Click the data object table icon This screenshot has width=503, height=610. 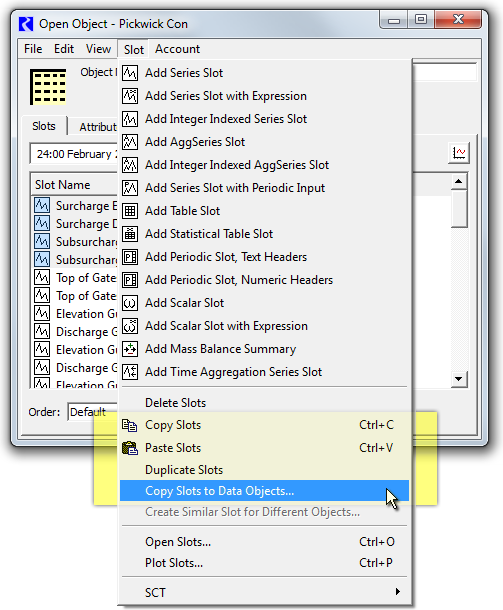coord(48,87)
